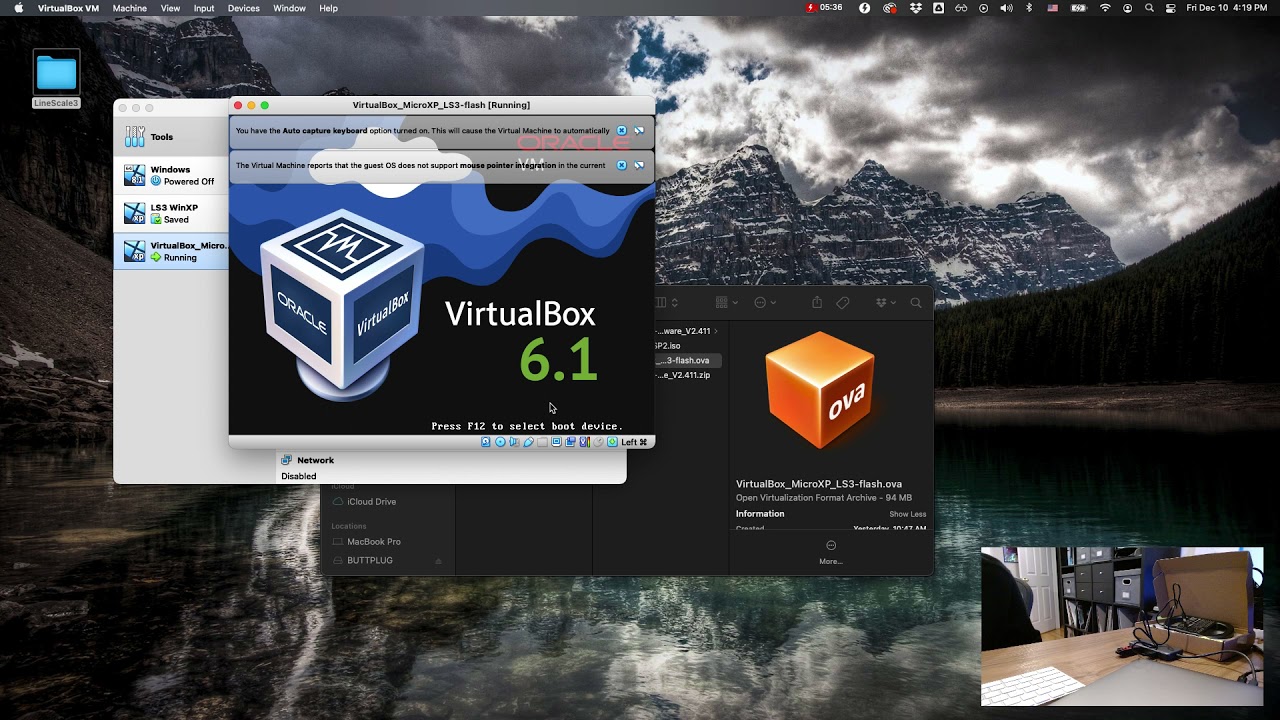This screenshot has width=1280, height=720.
Task: Open the Machine menu
Action: pyautogui.click(x=130, y=8)
